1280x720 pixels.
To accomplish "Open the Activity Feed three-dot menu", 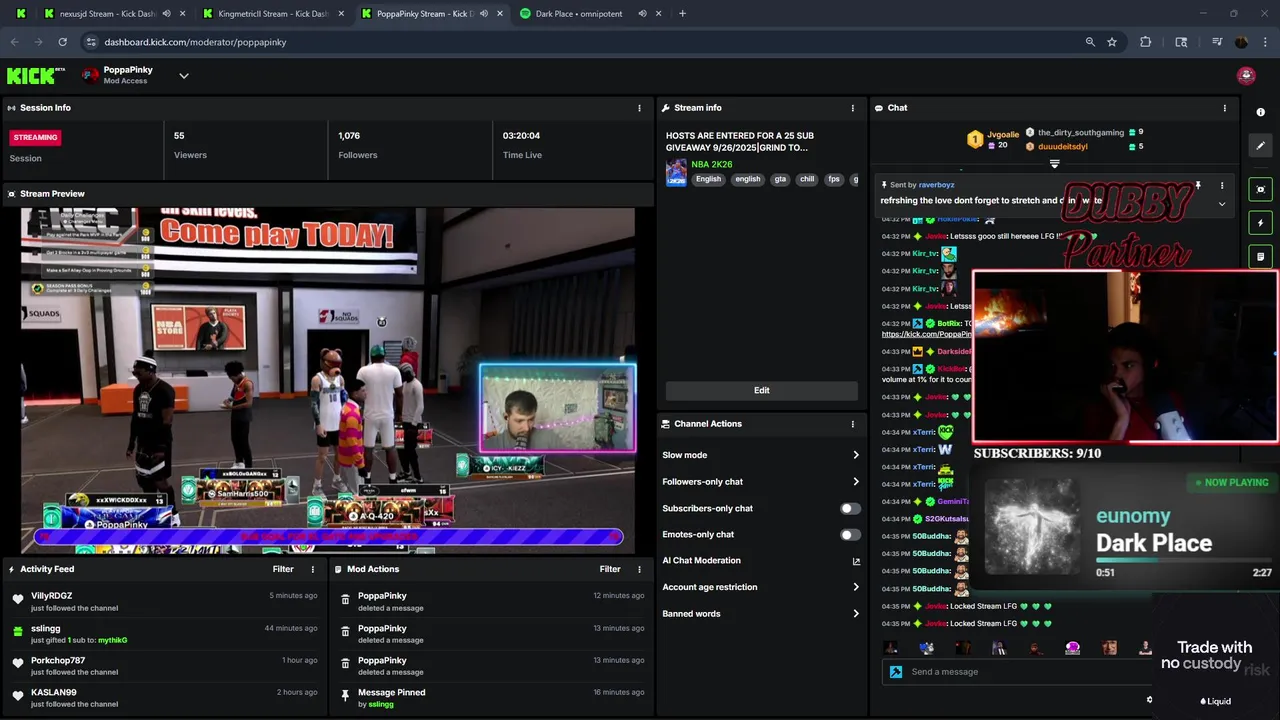I will click(313, 569).
